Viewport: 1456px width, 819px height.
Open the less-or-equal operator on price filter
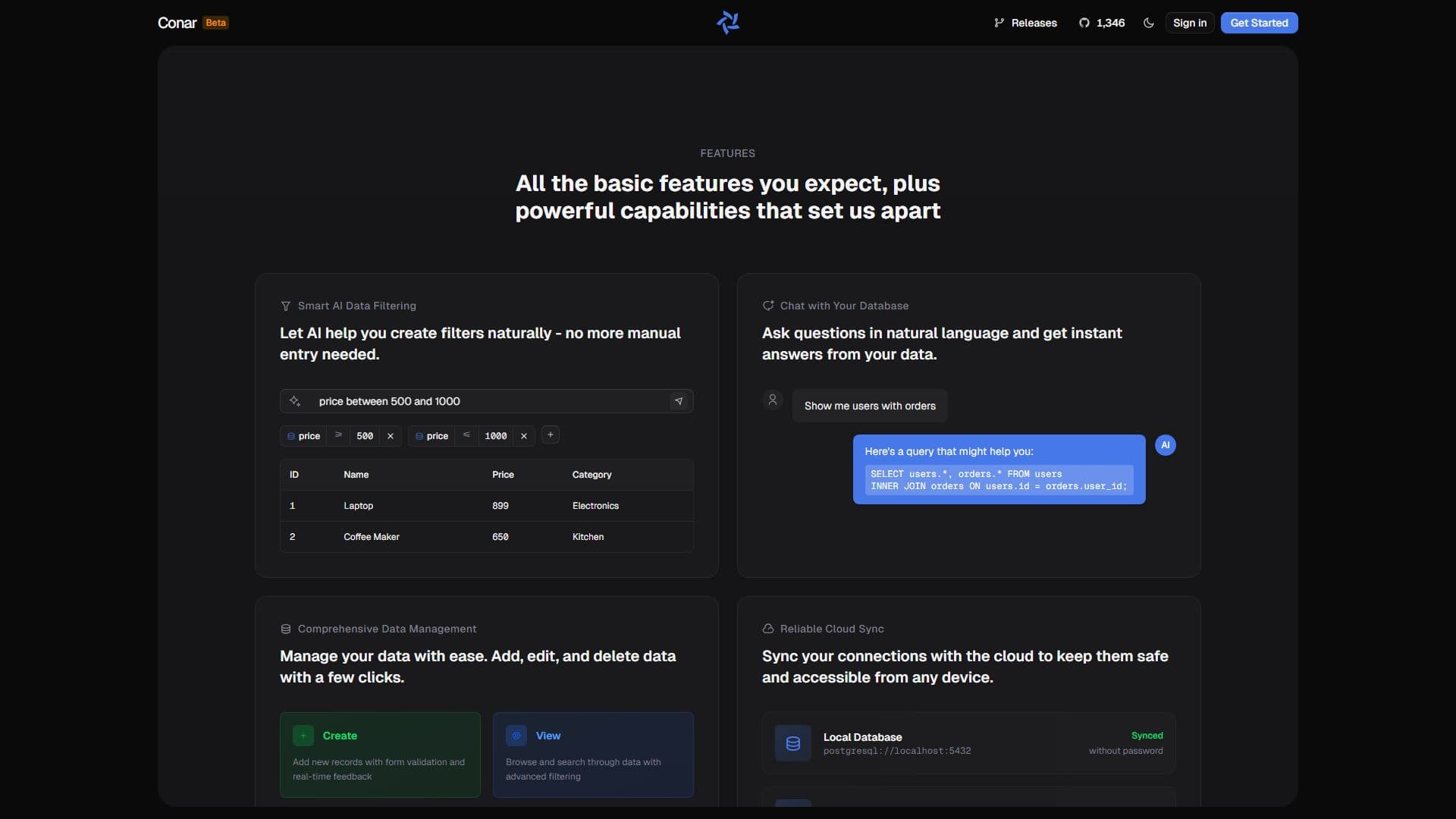(x=466, y=435)
